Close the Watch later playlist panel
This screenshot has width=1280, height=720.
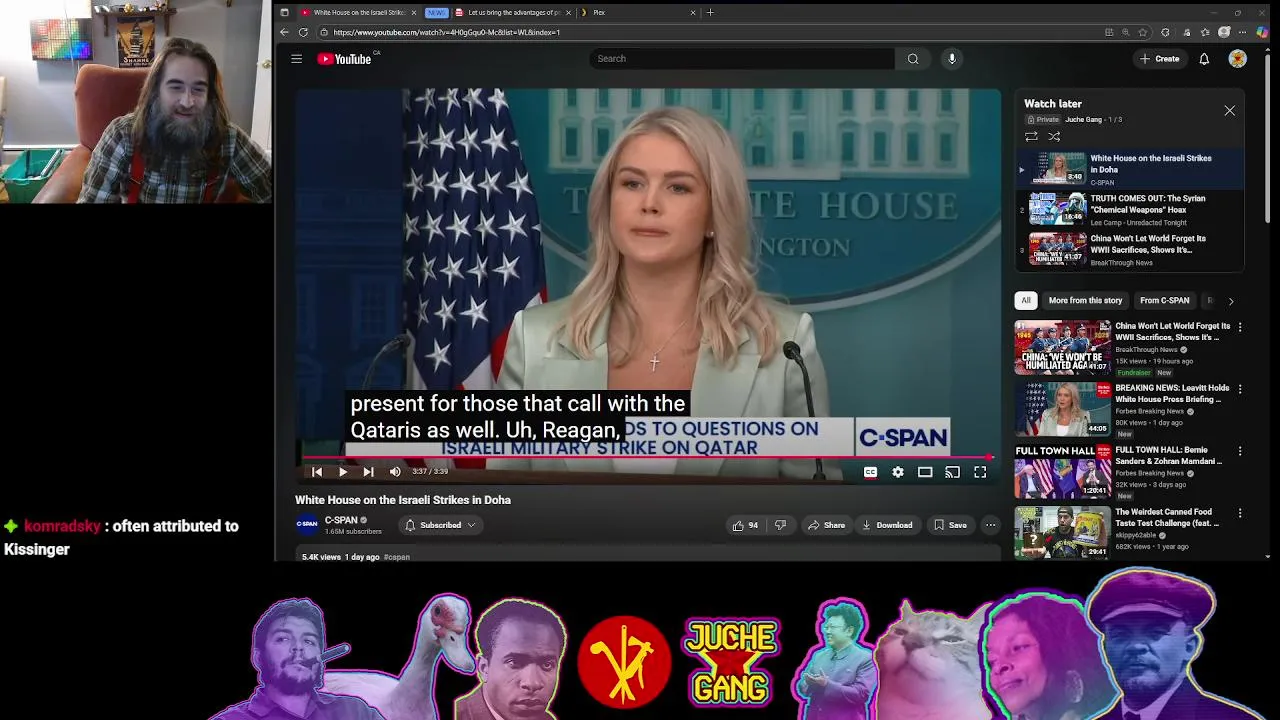click(x=1230, y=111)
